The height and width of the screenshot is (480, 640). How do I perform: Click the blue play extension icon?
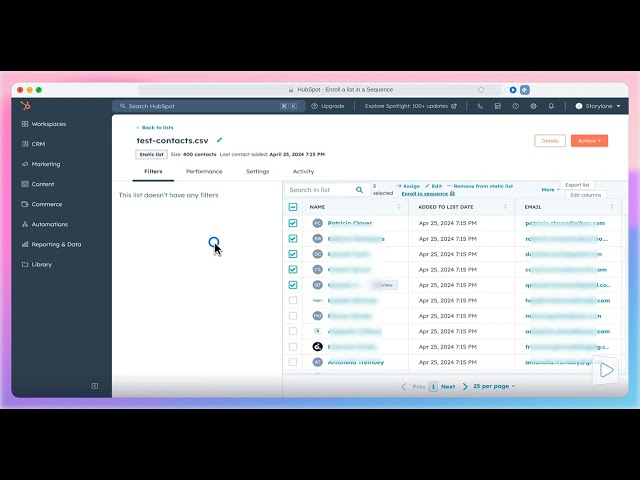tap(513, 90)
